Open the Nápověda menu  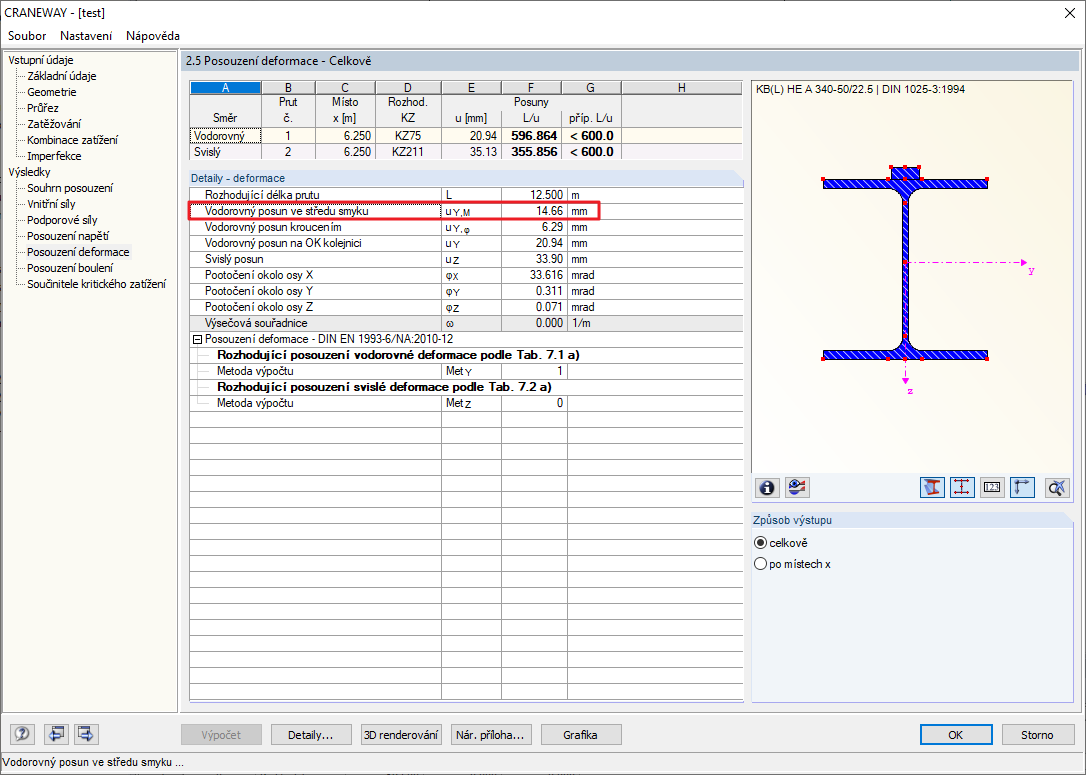coord(153,35)
